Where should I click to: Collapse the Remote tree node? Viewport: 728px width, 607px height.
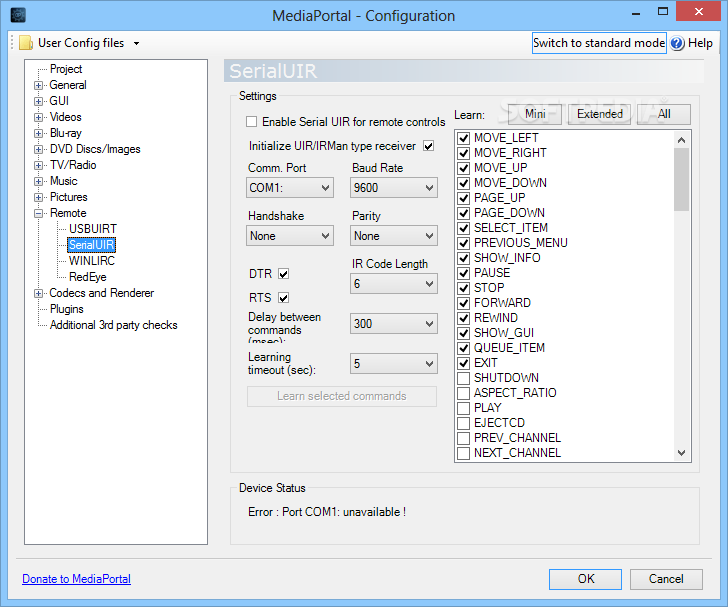pos(39,214)
